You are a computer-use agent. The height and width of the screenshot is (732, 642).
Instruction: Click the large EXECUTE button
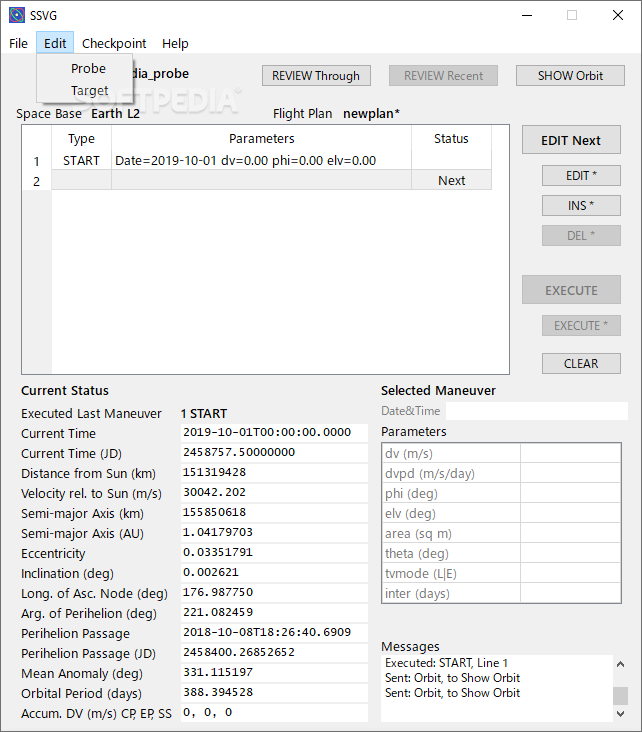tap(571, 290)
